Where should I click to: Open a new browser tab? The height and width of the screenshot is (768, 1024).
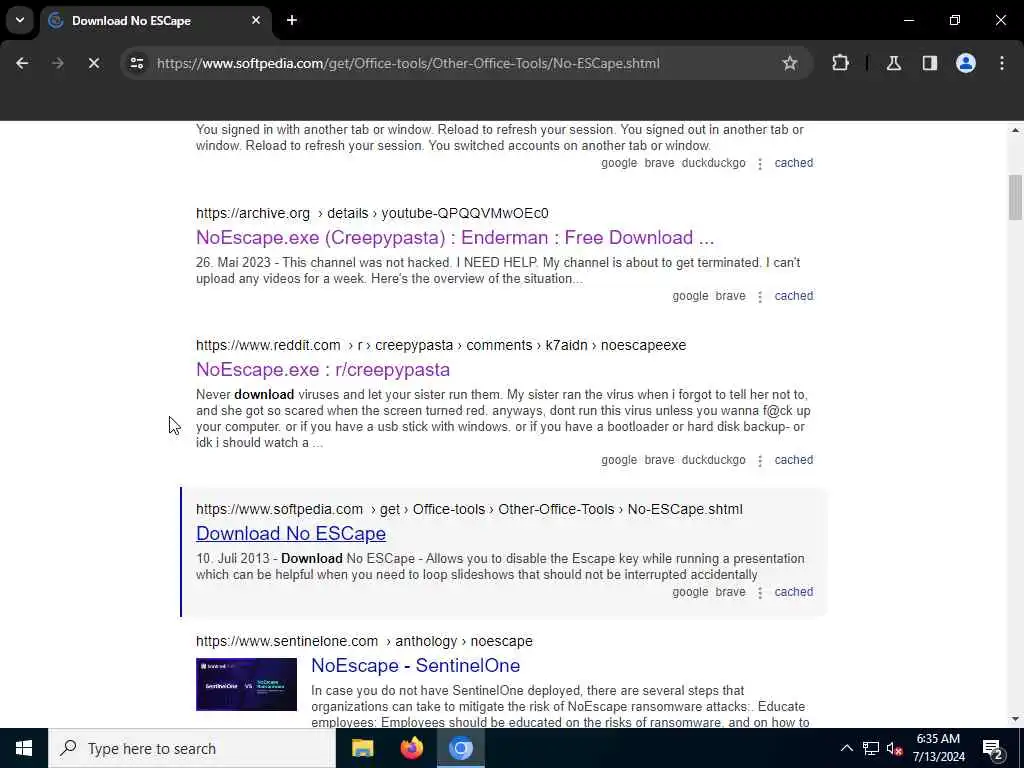(292, 20)
